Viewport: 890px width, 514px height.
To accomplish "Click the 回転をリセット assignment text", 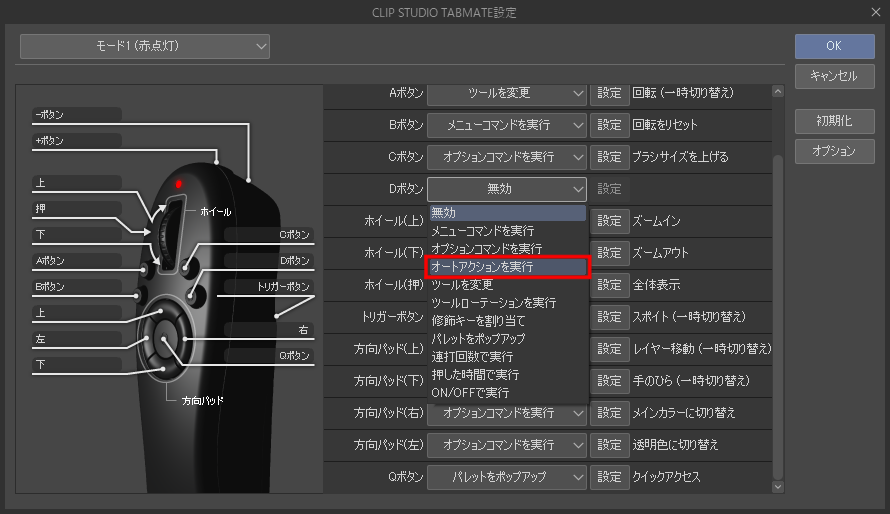I will [665, 125].
